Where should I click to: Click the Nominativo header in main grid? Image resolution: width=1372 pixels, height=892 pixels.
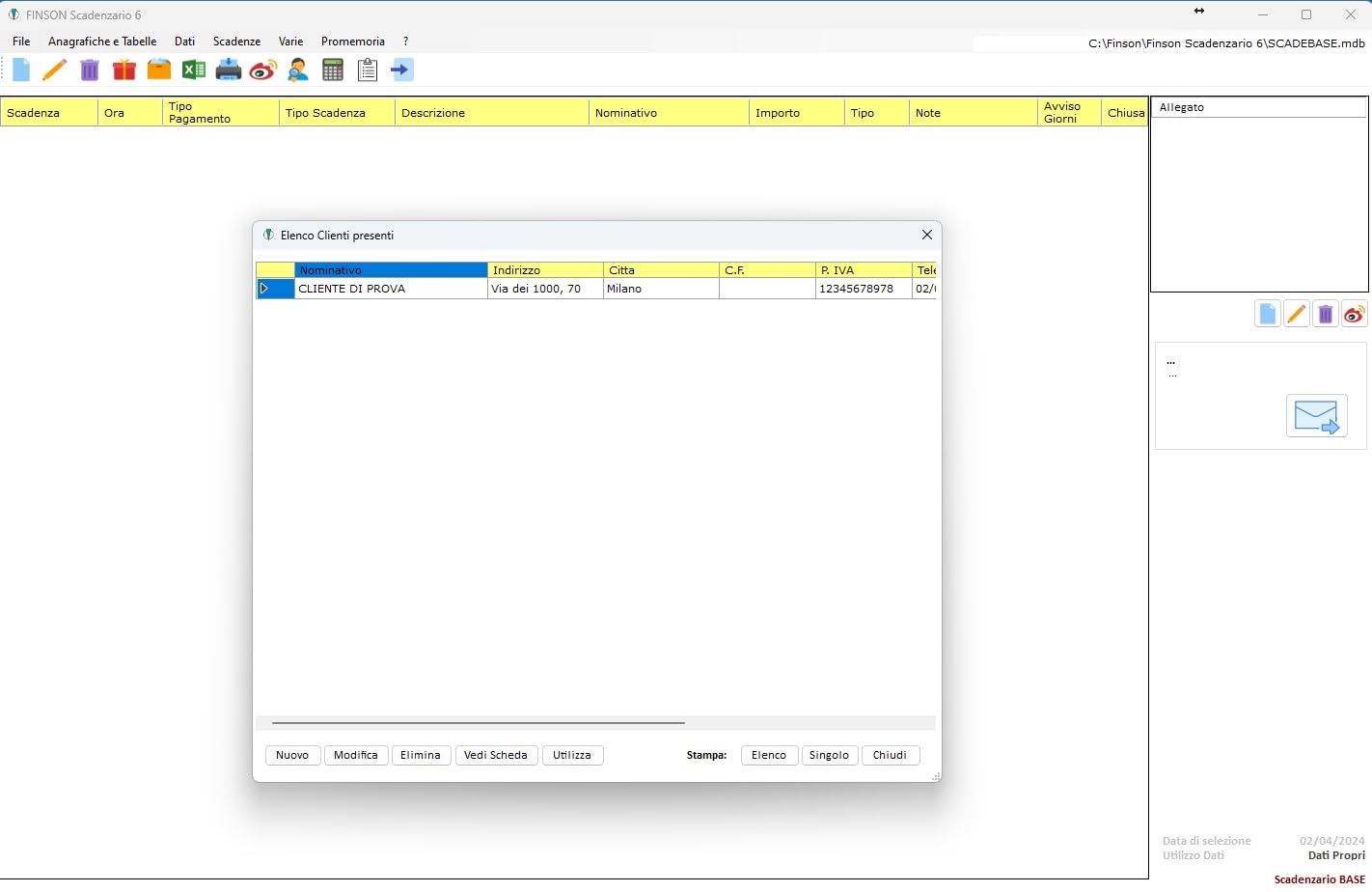tap(669, 112)
